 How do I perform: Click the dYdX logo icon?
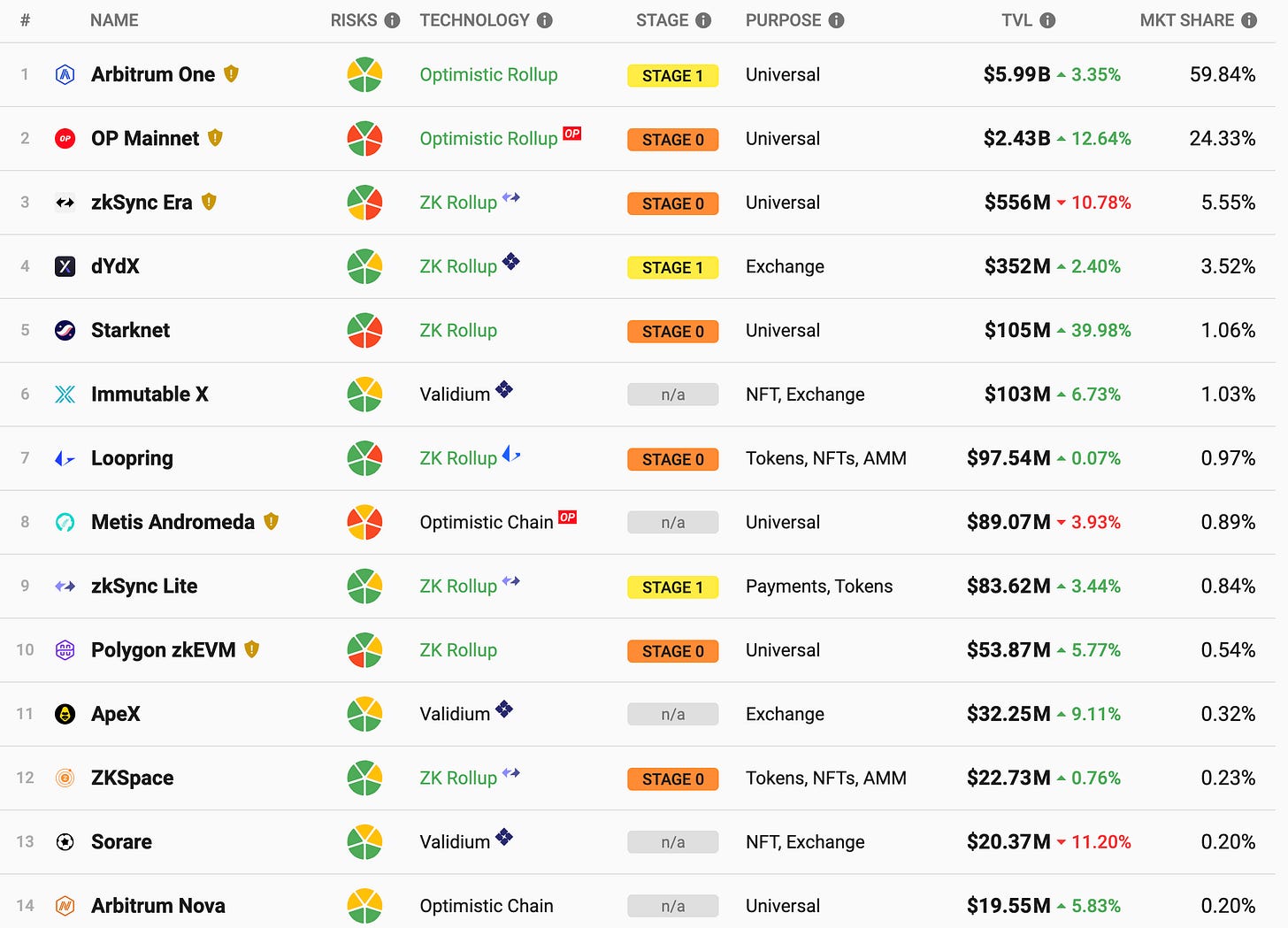click(x=65, y=266)
